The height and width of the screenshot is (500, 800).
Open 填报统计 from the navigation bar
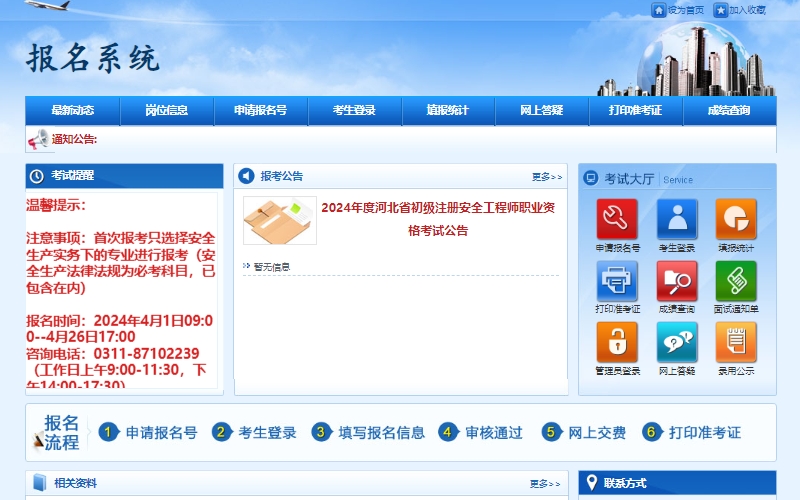(x=448, y=111)
